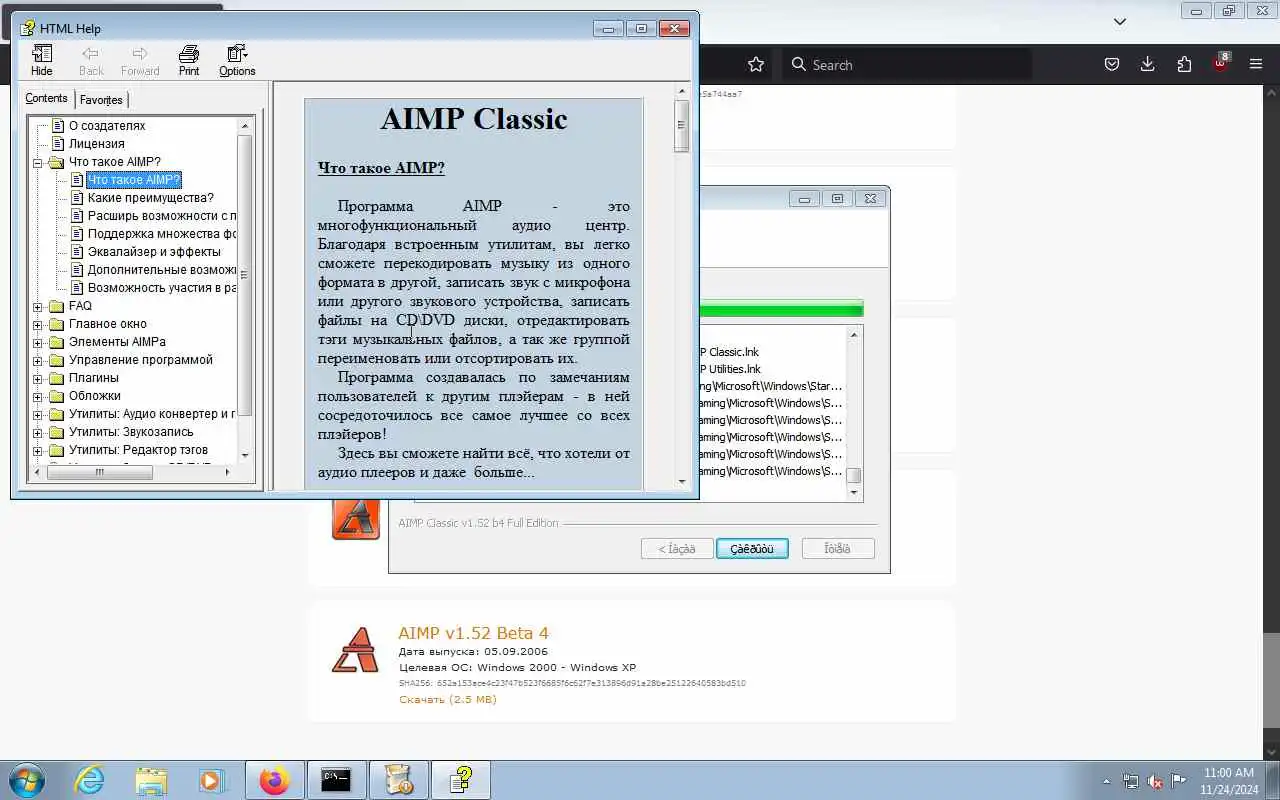Expand the 'Плагины' node
The width and height of the screenshot is (1280, 800).
[x=38, y=378]
